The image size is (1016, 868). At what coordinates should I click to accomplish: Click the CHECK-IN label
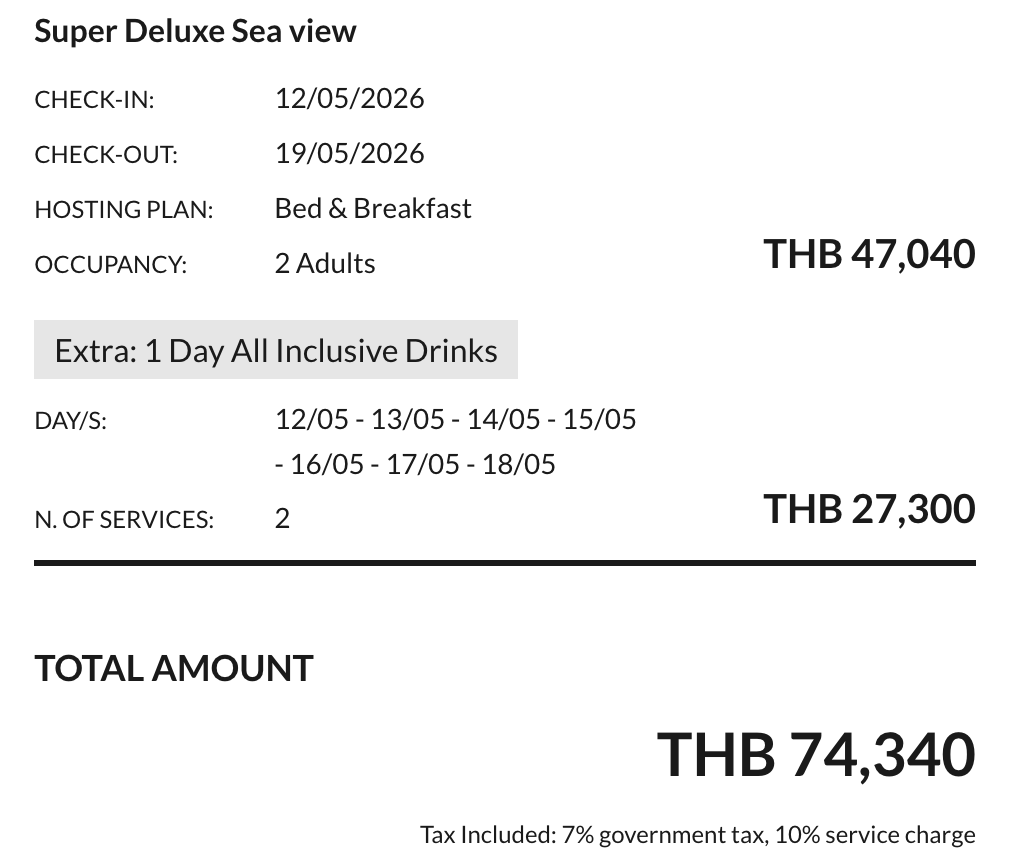(x=94, y=100)
